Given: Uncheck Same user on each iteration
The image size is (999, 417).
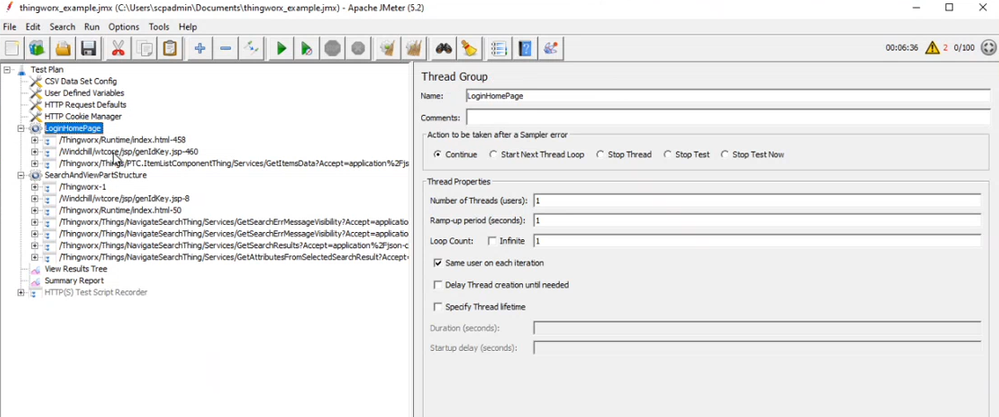Looking at the screenshot, I should [x=438, y=262].
